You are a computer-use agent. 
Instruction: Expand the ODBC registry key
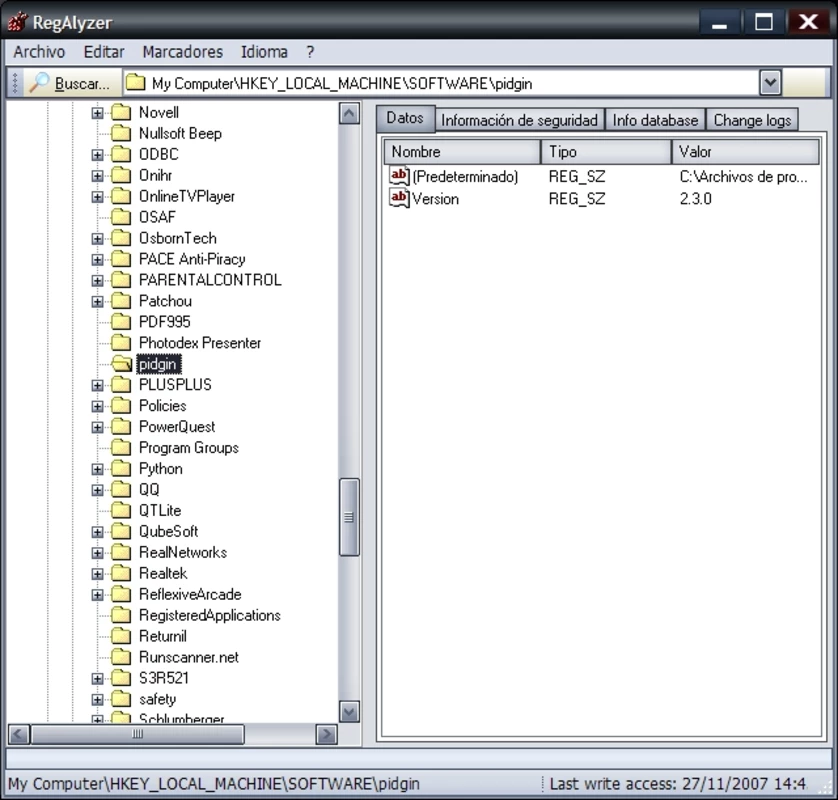pos(97,155)
